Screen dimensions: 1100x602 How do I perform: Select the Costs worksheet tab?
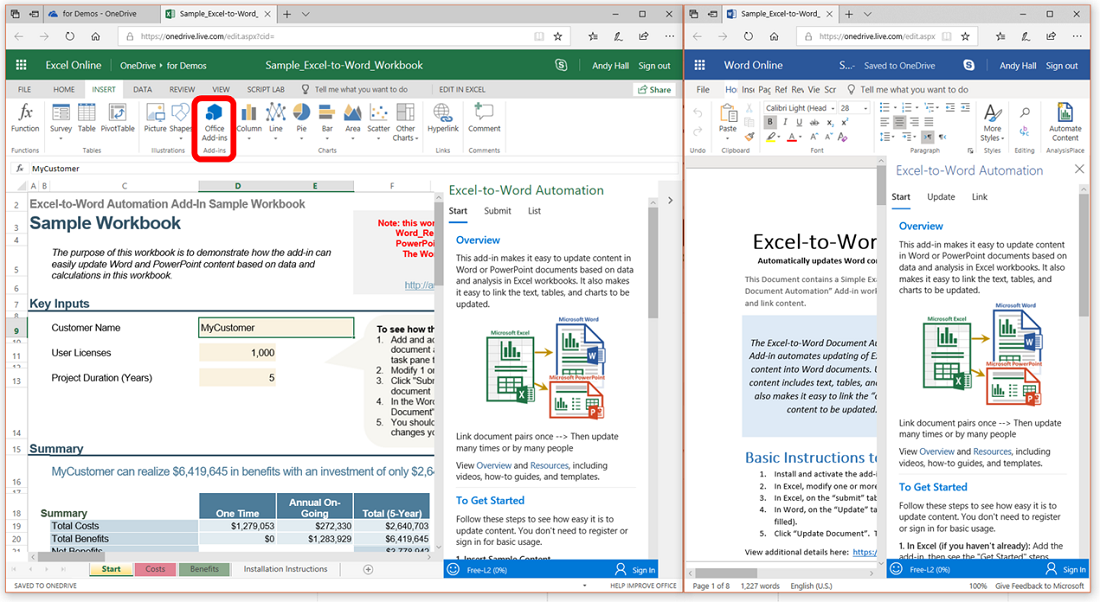coord(155,569)
